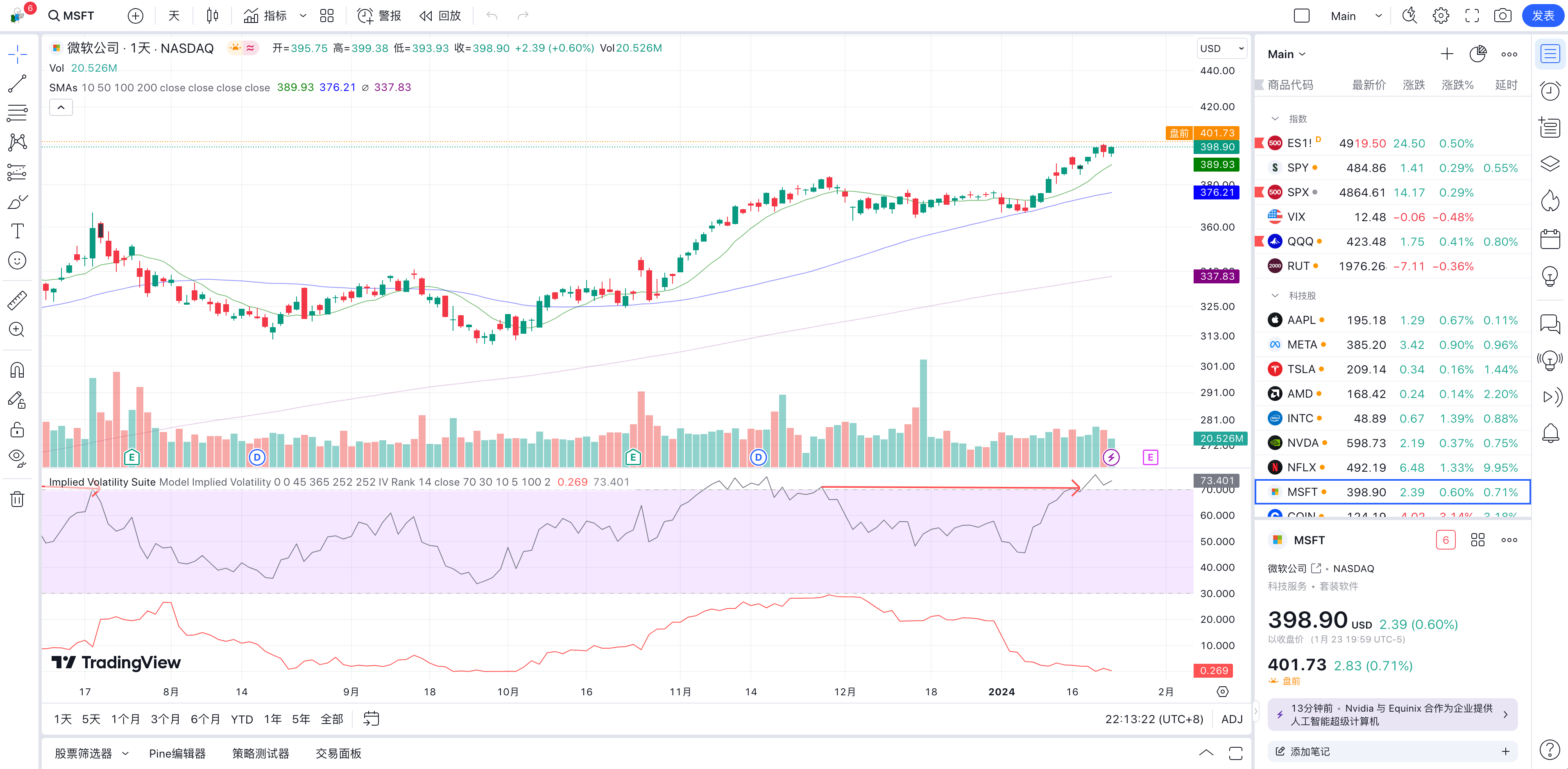Open the emoji icons tool
Image resolution: width=1568 pixels, height=769 pixels.
pyautogui.click(x=18, y=260)
